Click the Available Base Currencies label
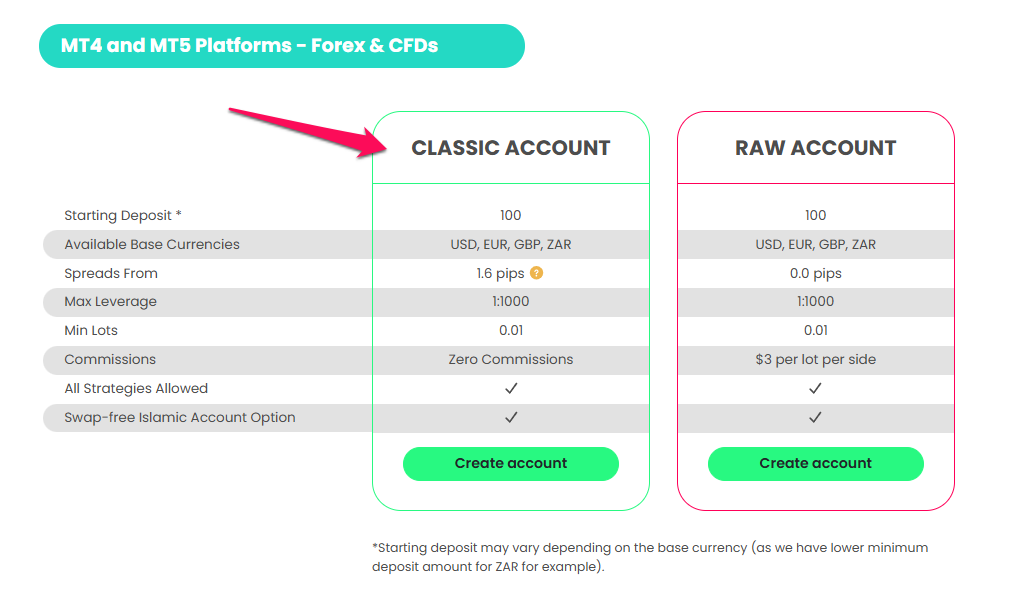Screen dimensions: 1010x596 152,244
